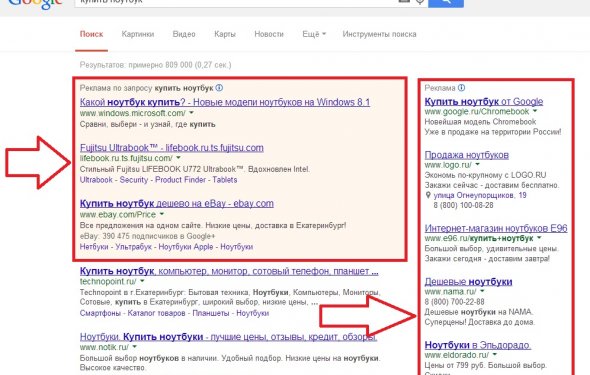Click the lifebook.ru.ts.fujitsu.com/ green URL

tap(126, 158)
